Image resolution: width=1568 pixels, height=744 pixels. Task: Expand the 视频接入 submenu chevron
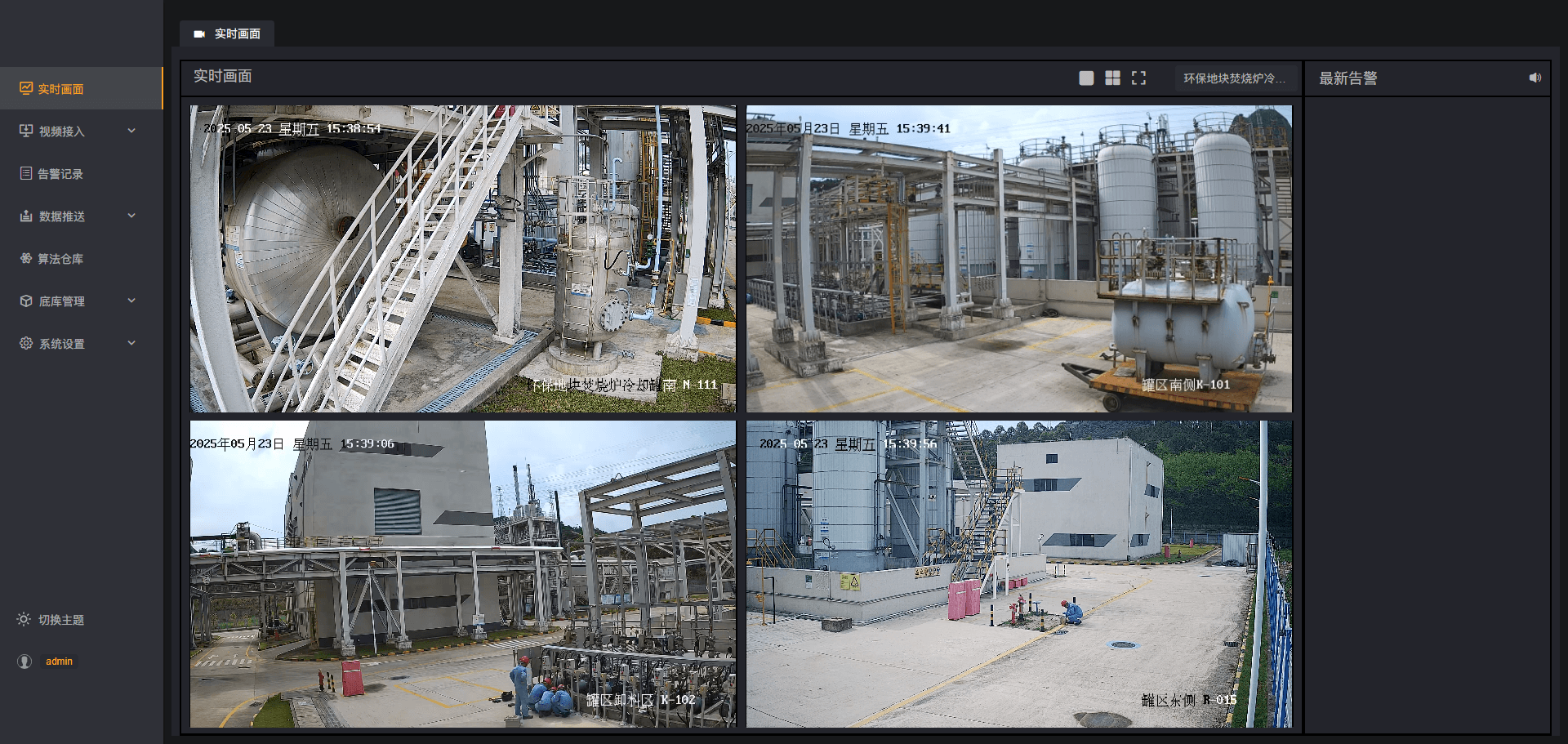pyautogui.click(x=131, y=131)
